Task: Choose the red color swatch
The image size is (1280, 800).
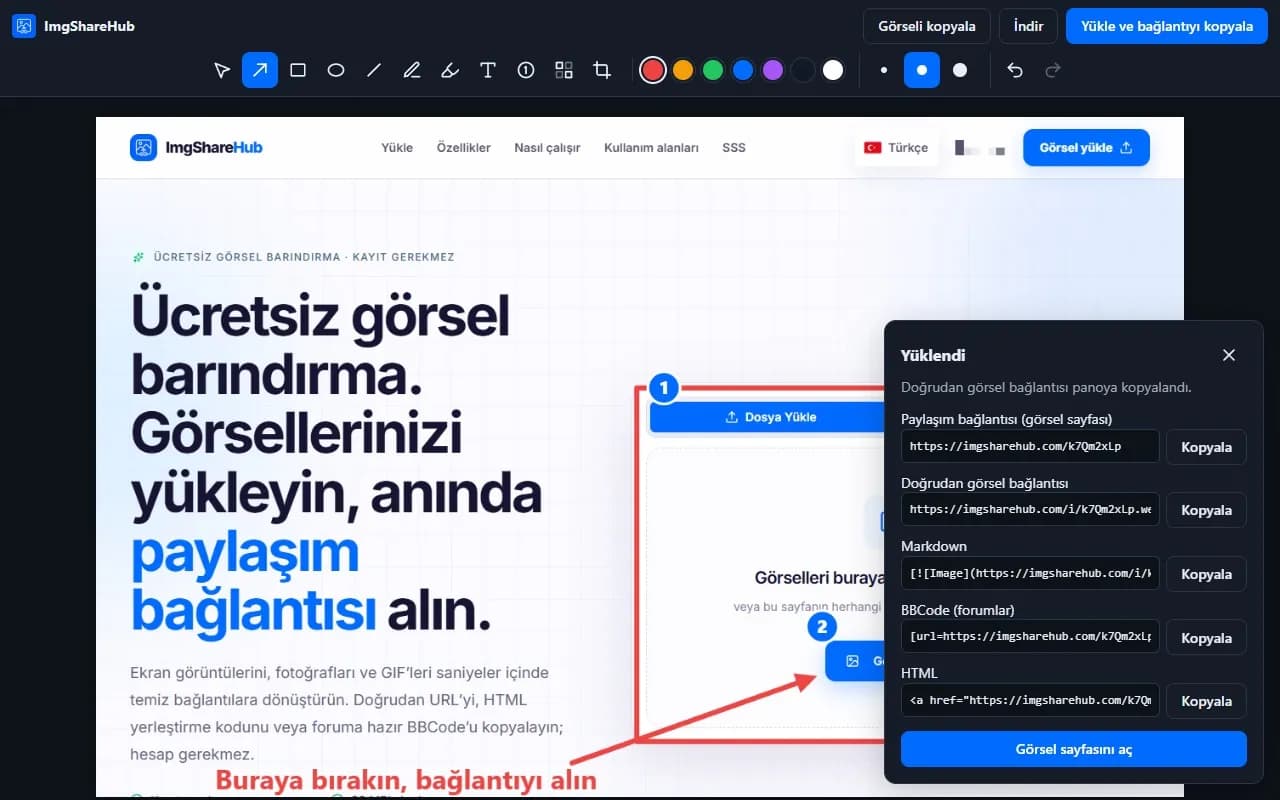Action: pyautogui.click(x=653, y=70)
